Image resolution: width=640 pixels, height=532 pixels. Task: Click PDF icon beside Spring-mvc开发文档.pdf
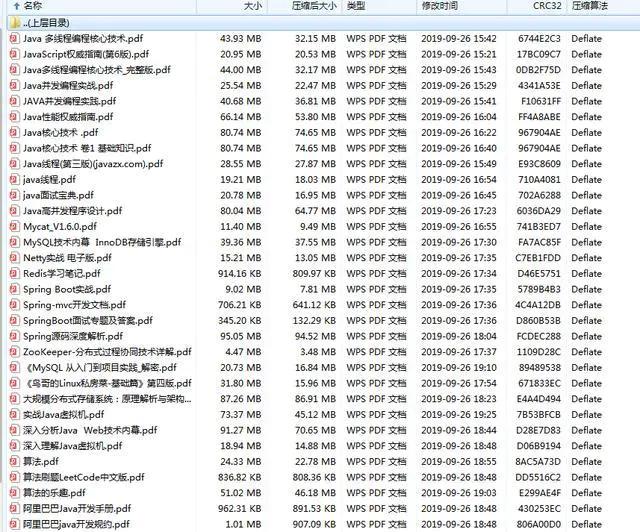(x=14, y=305)
